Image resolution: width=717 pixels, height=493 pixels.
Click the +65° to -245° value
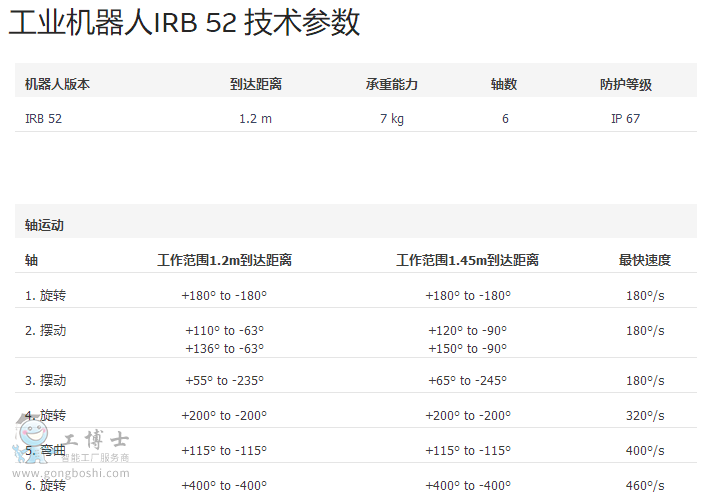467,380
